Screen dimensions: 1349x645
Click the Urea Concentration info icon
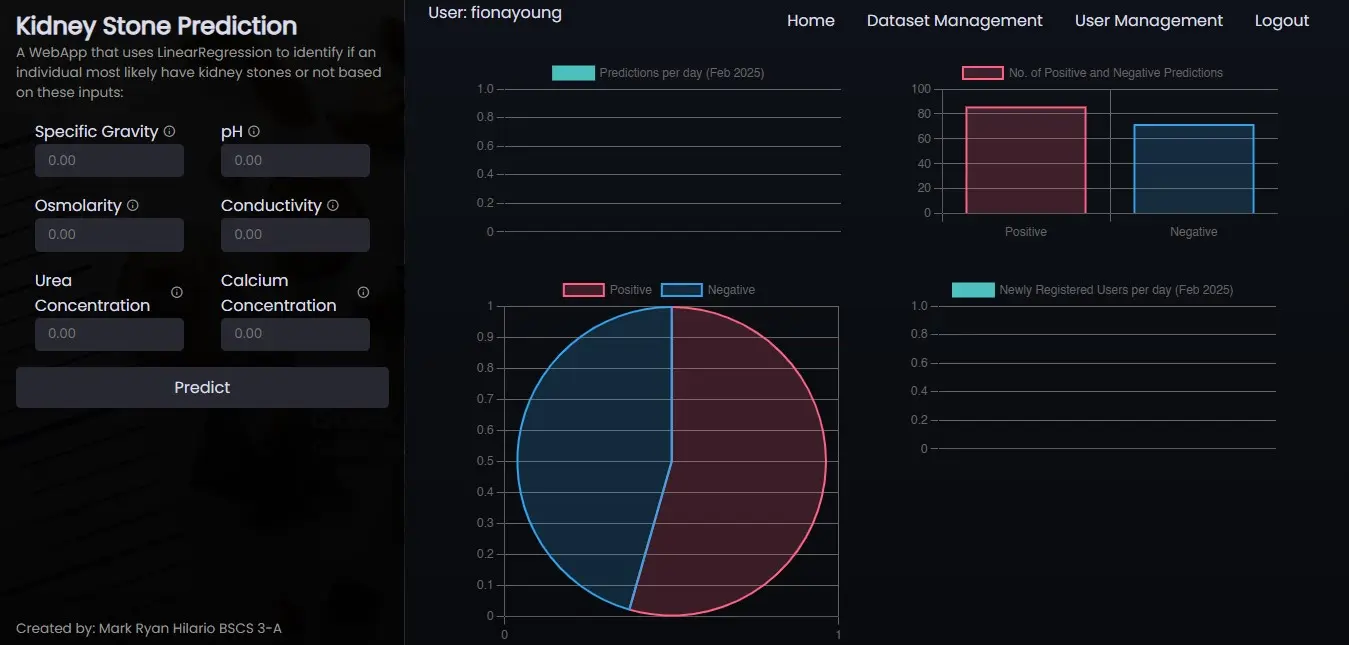coord(177,293)
